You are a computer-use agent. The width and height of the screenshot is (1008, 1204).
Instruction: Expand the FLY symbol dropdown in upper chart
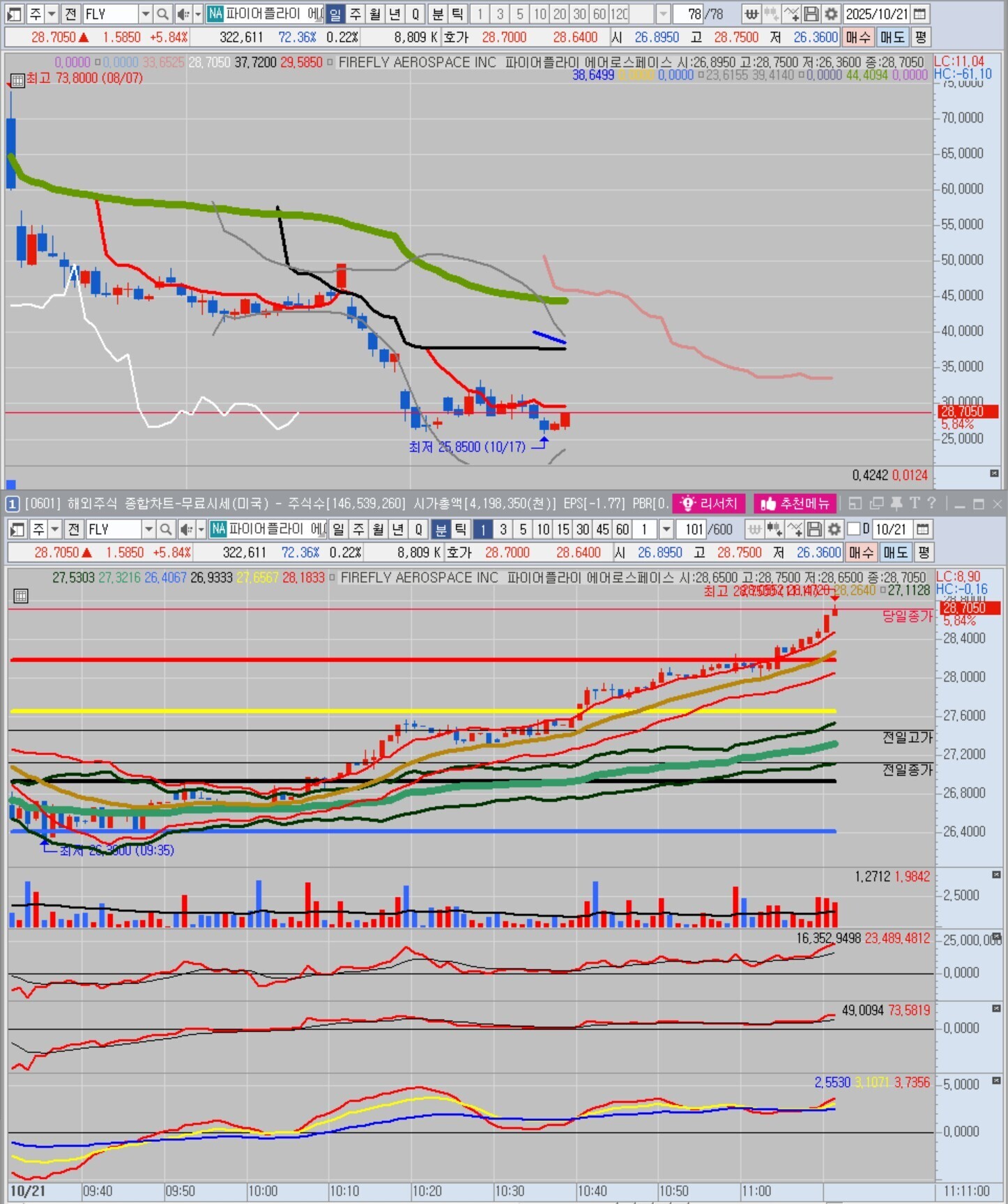[x=145, y=13]
